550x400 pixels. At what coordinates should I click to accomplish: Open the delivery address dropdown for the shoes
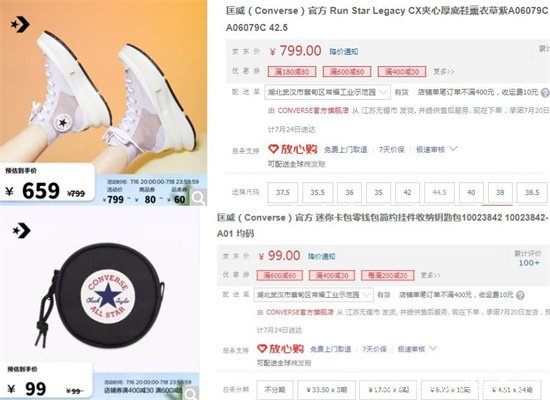[327, 92]
